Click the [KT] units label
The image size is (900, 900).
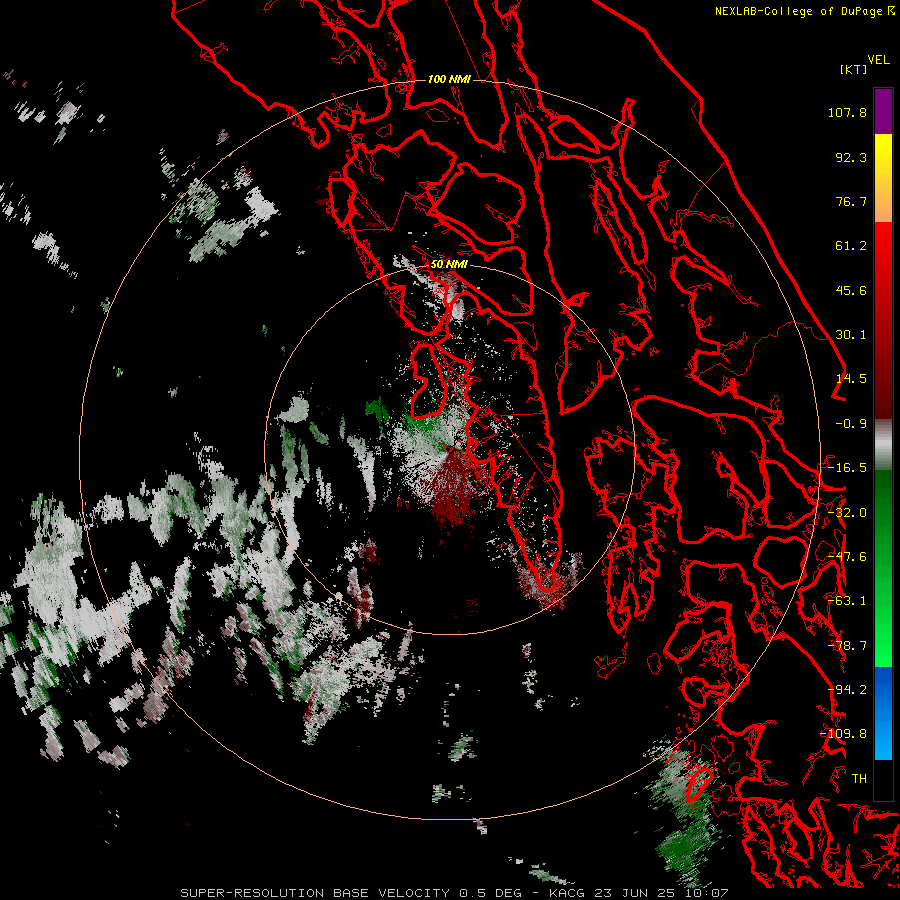coord(853,69)
